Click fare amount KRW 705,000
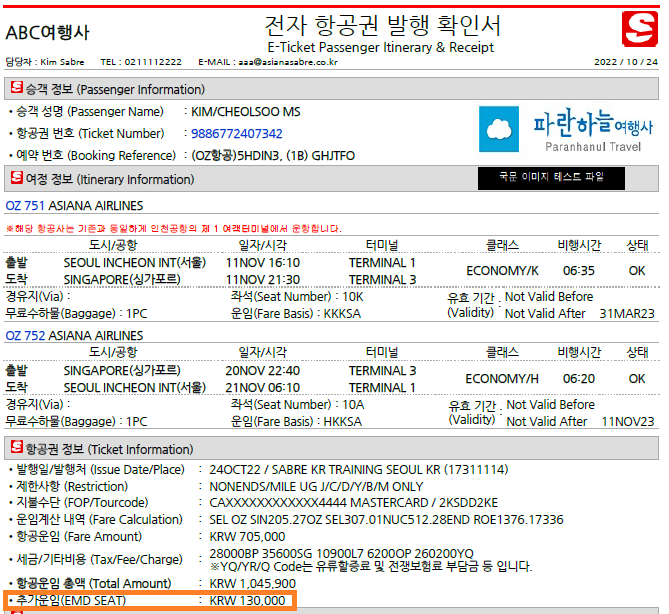669x614 pixels. click(247, 536)
